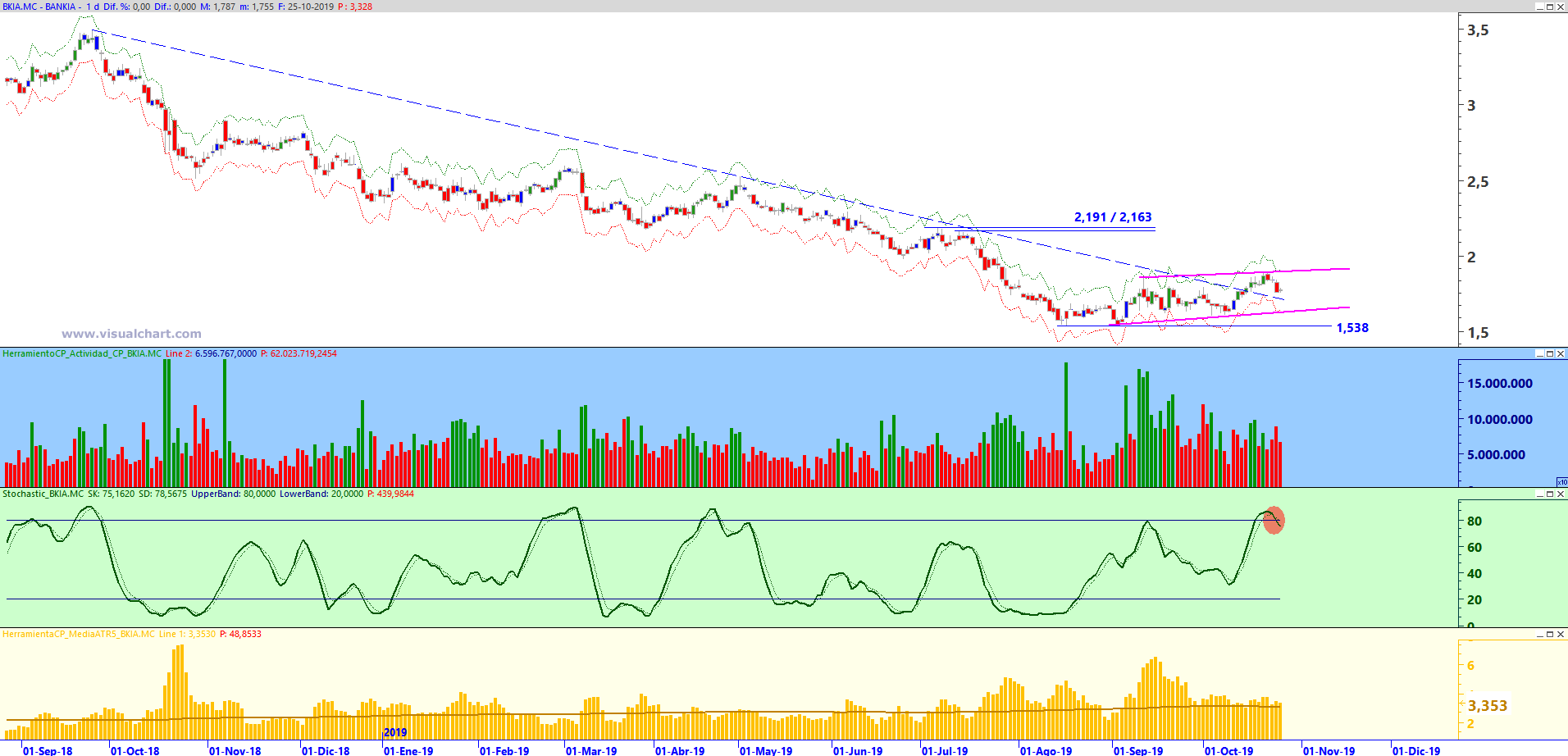Close the Actividad volume indicator pane
Screen dimensions: 1568x756
1561,353
